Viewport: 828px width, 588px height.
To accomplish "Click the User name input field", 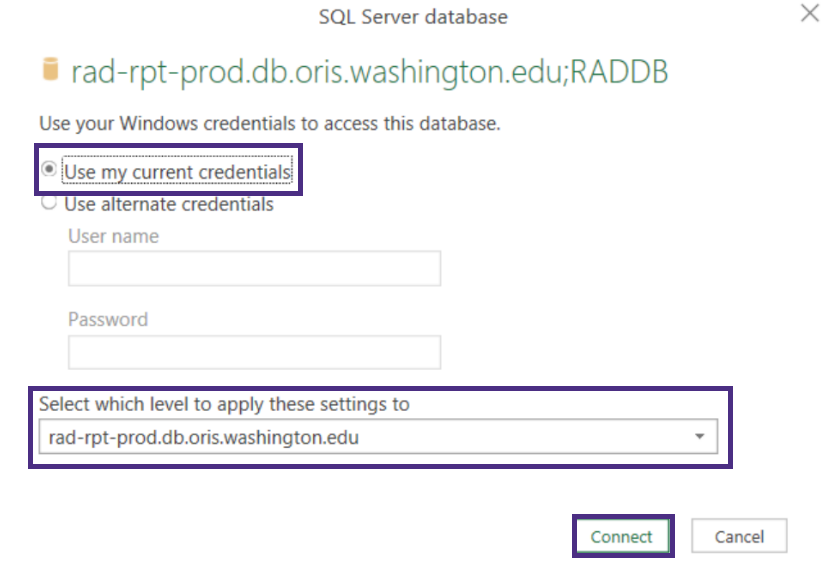I will coord(254,269).
